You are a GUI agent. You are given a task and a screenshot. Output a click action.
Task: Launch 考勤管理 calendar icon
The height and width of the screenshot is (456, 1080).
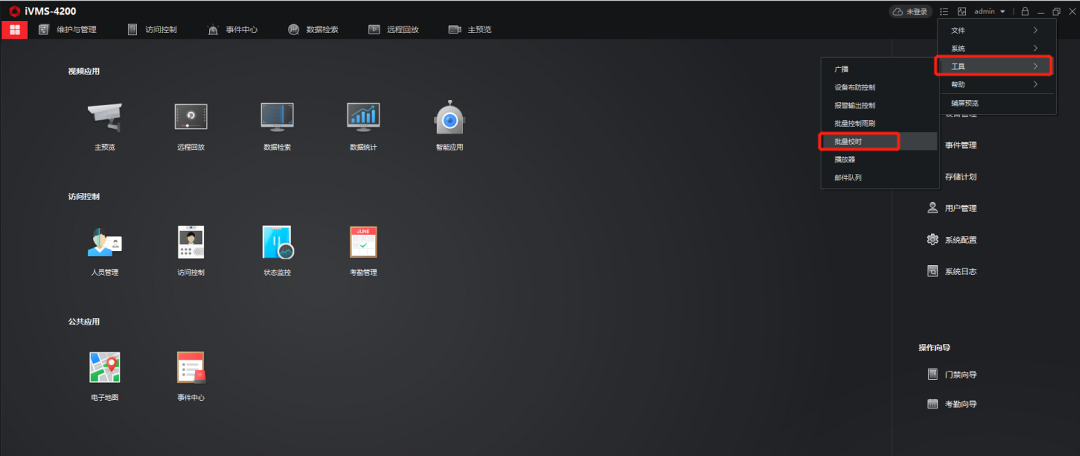coord(363,243)
